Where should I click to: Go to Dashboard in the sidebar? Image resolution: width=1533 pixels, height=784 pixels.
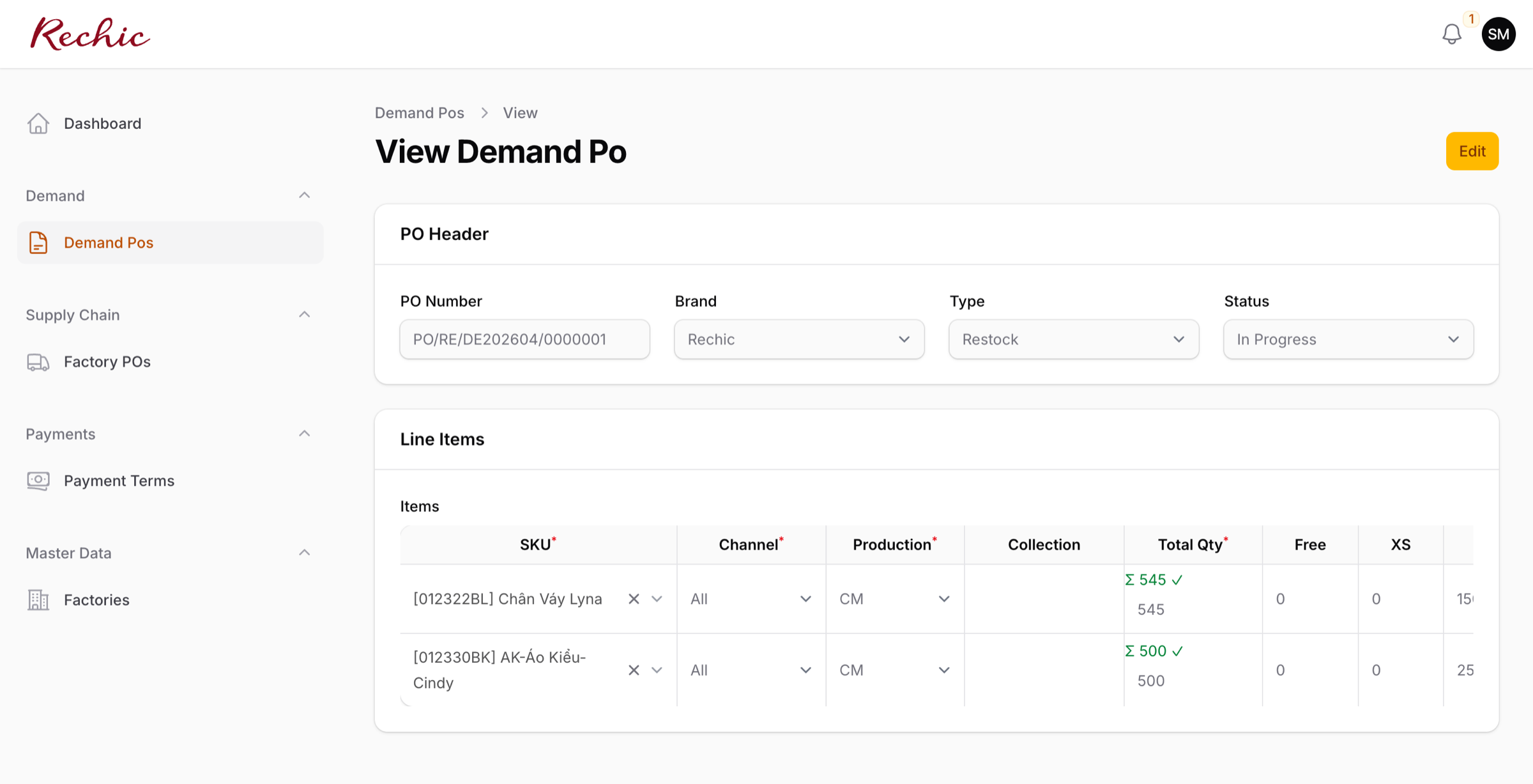click(x=170, y=123)
